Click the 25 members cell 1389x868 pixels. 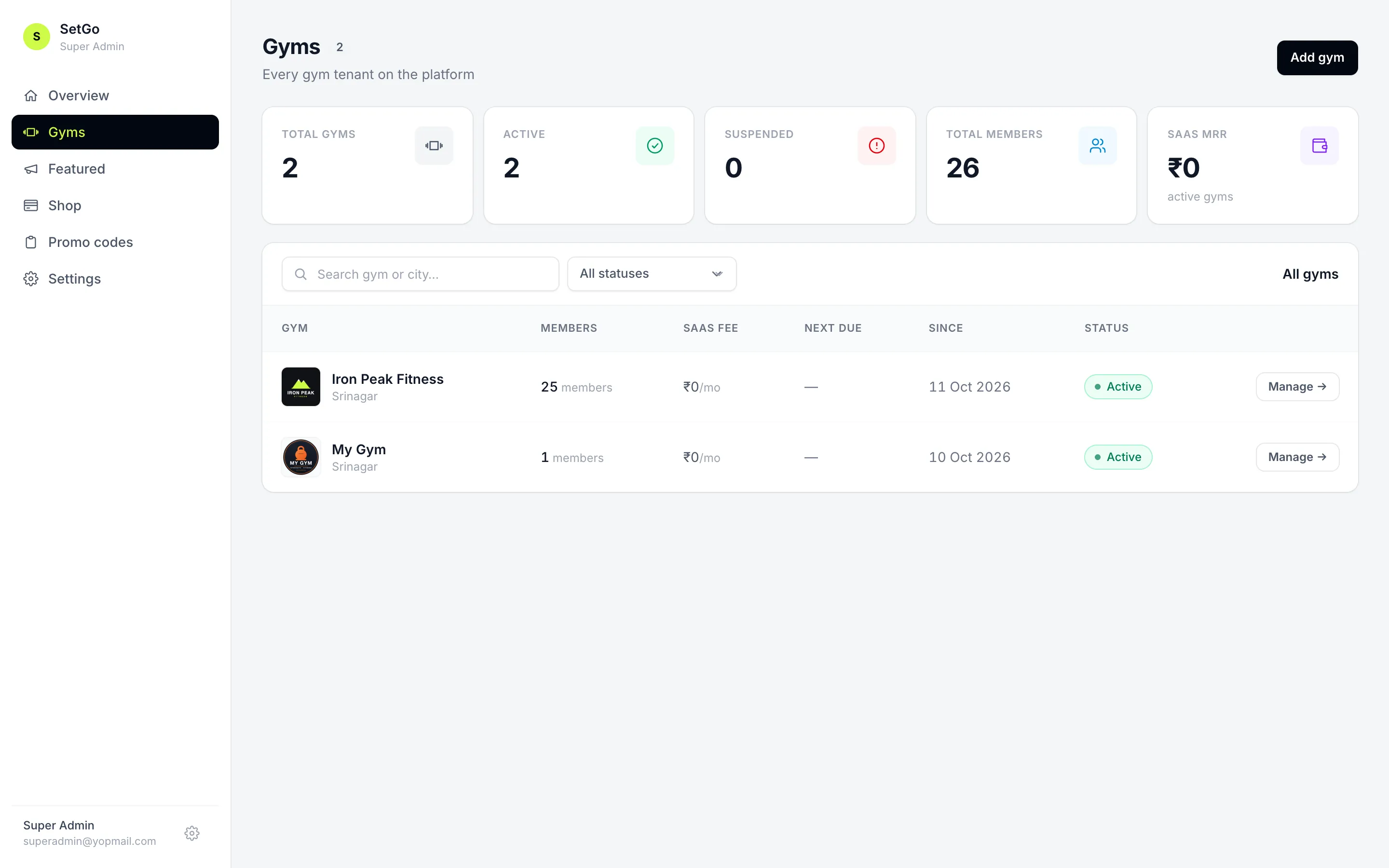click(576, 387)
